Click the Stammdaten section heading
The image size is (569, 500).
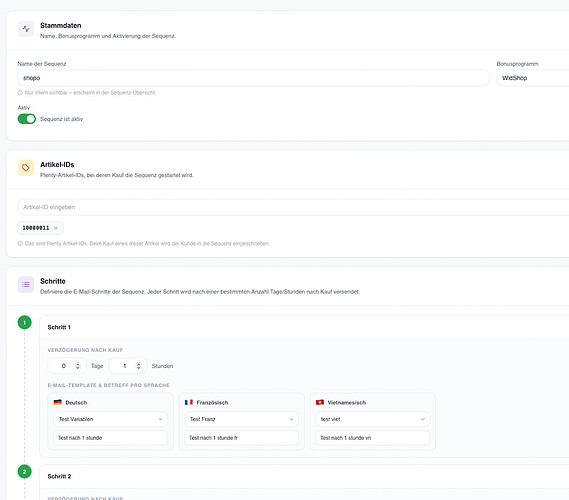61,25
